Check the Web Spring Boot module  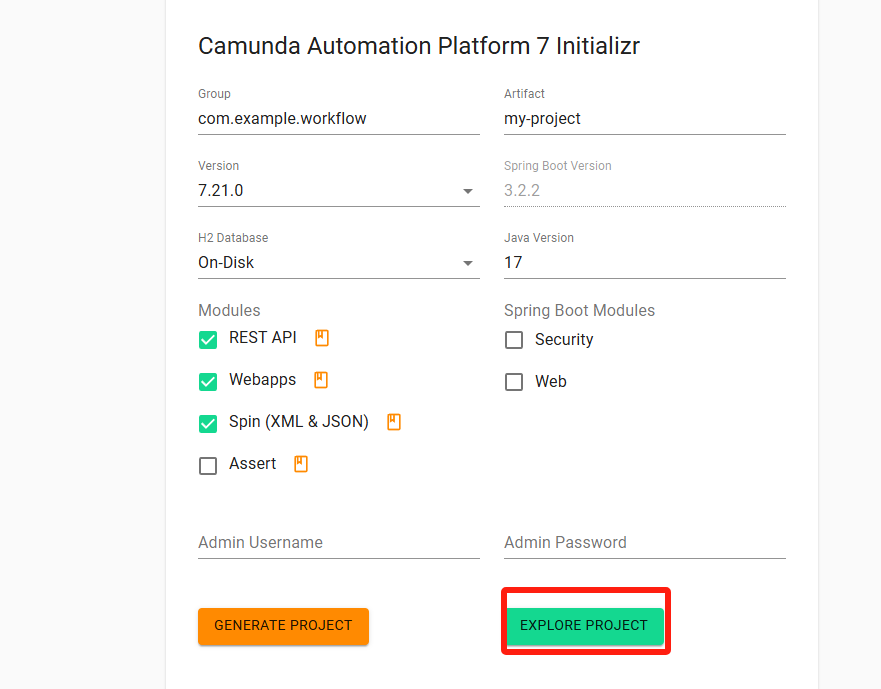(x=514, y=381)
